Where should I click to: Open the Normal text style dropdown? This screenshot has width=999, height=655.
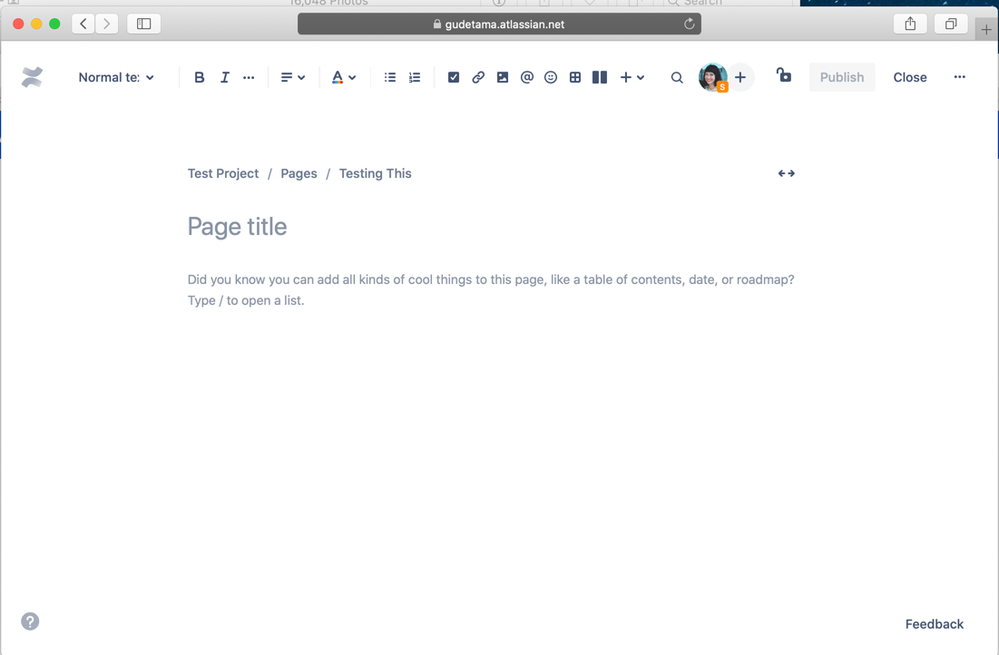(x=116, y=77)
